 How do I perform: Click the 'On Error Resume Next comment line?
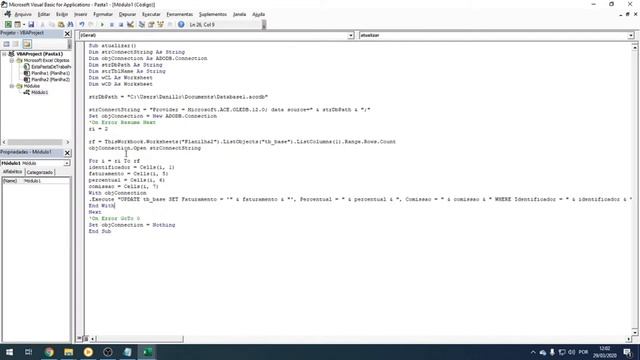[x=122, y=122]
